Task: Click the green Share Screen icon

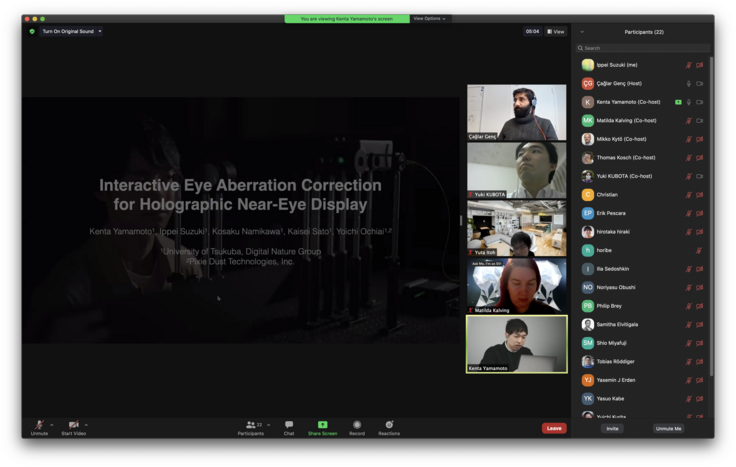Action: click(322, 425)
